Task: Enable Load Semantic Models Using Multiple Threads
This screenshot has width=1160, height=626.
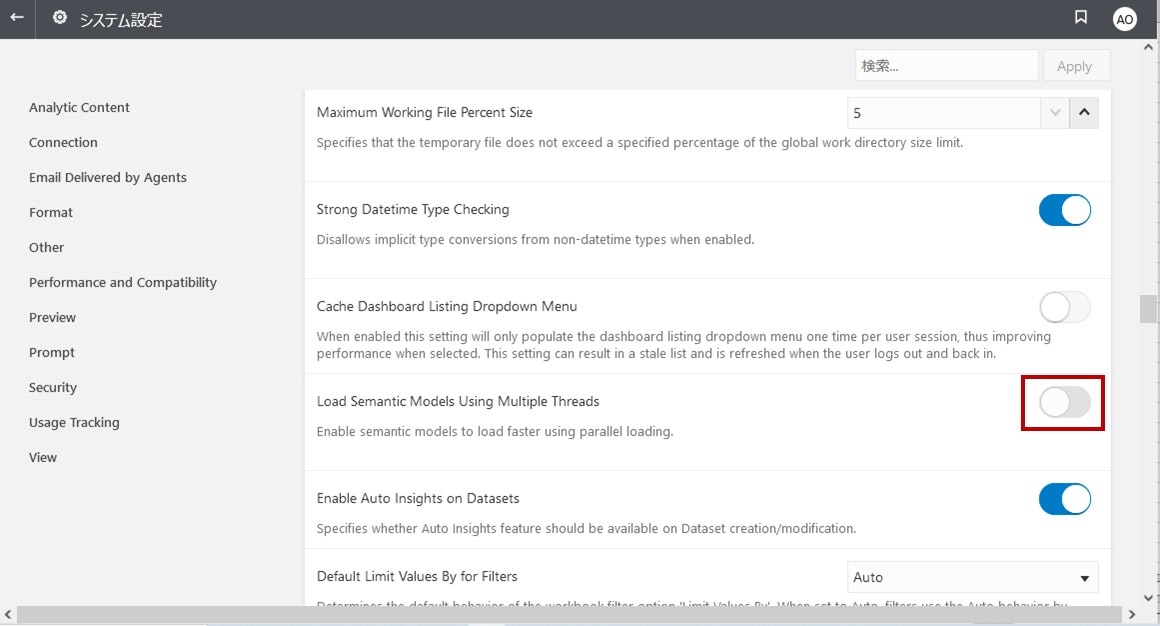Action: click(1064, 403)
